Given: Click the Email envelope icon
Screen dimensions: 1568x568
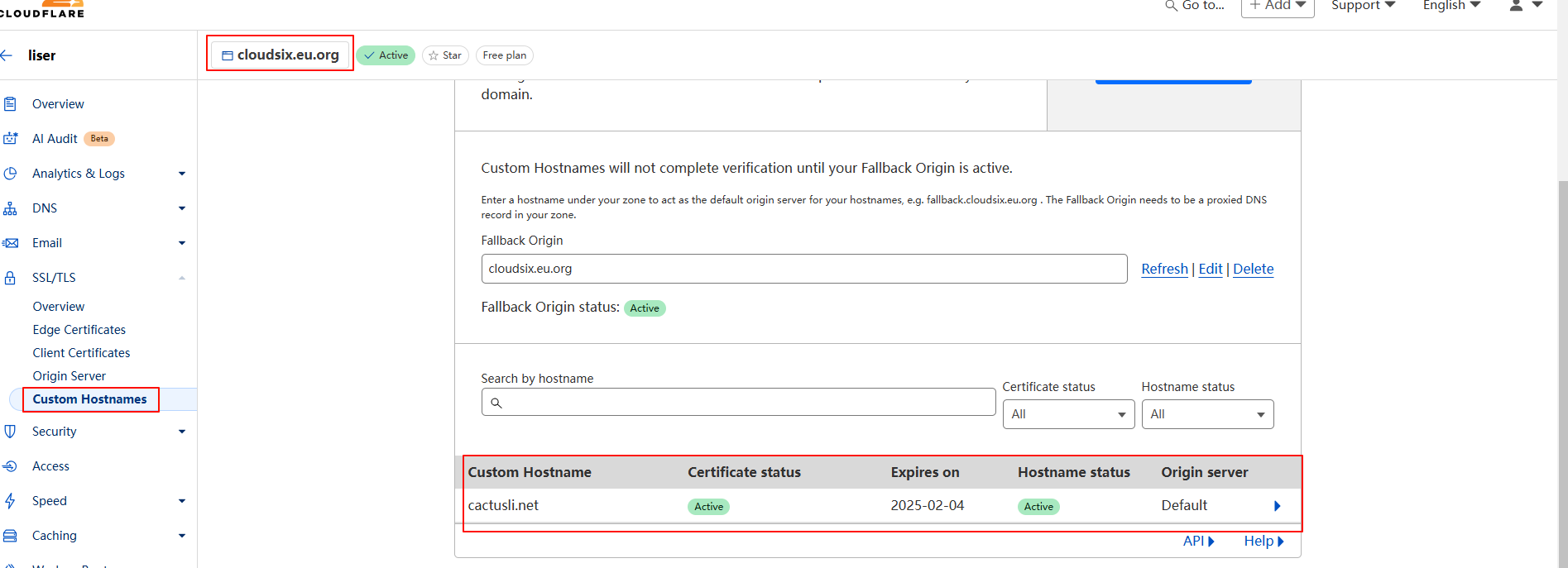Looking at the screenshot, I should point(10,243).
